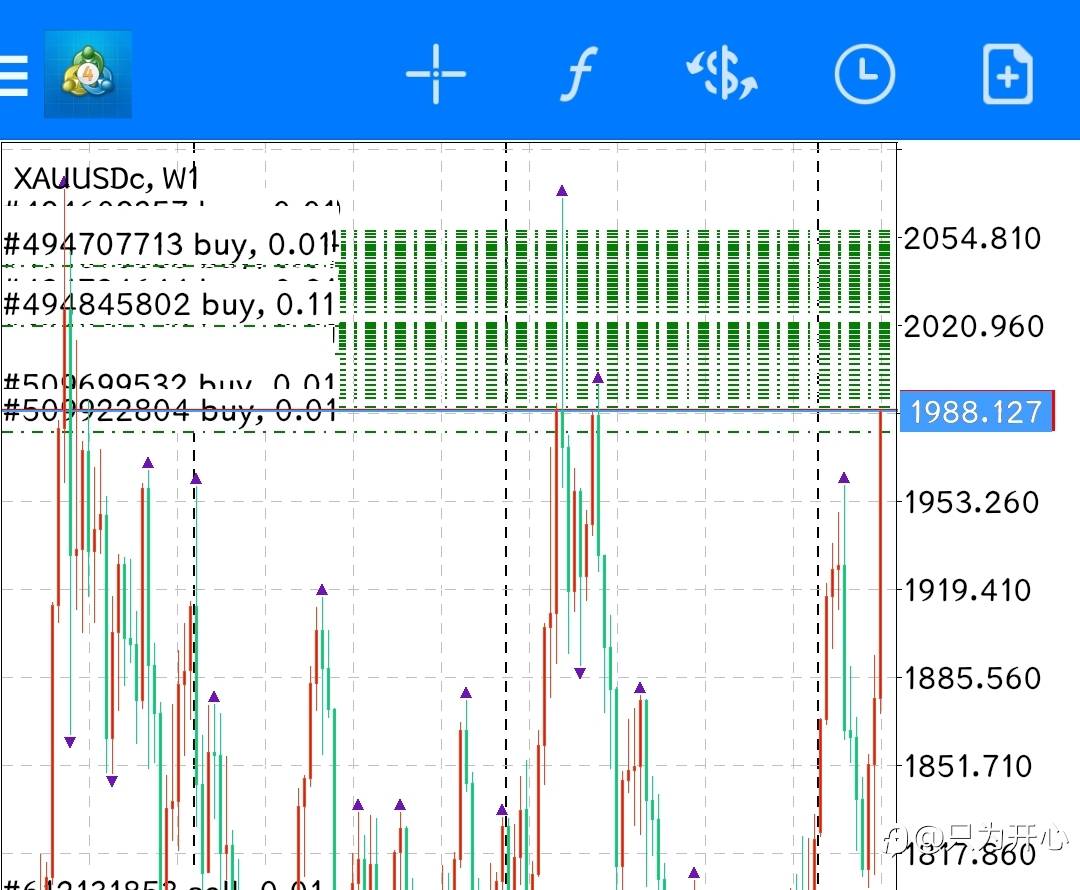Open the hamburger side menu

click(x=14, y=75)
